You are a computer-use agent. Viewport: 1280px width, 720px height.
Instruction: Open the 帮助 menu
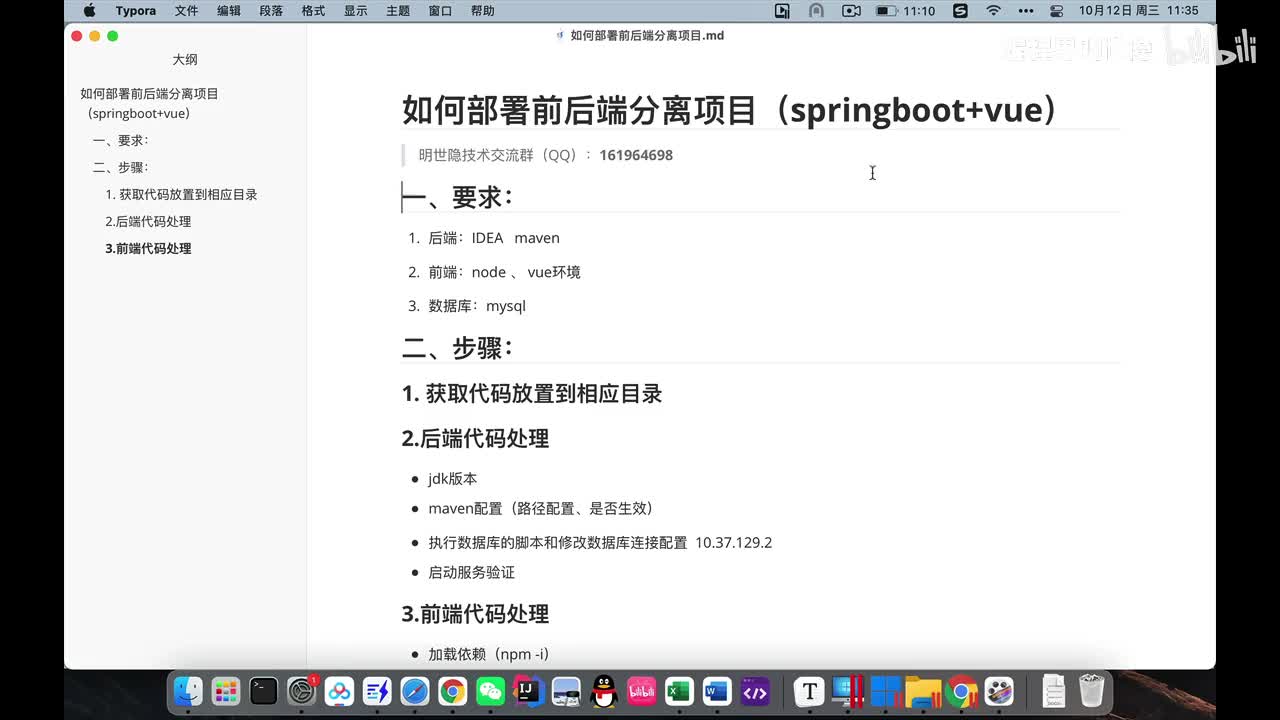482,11
